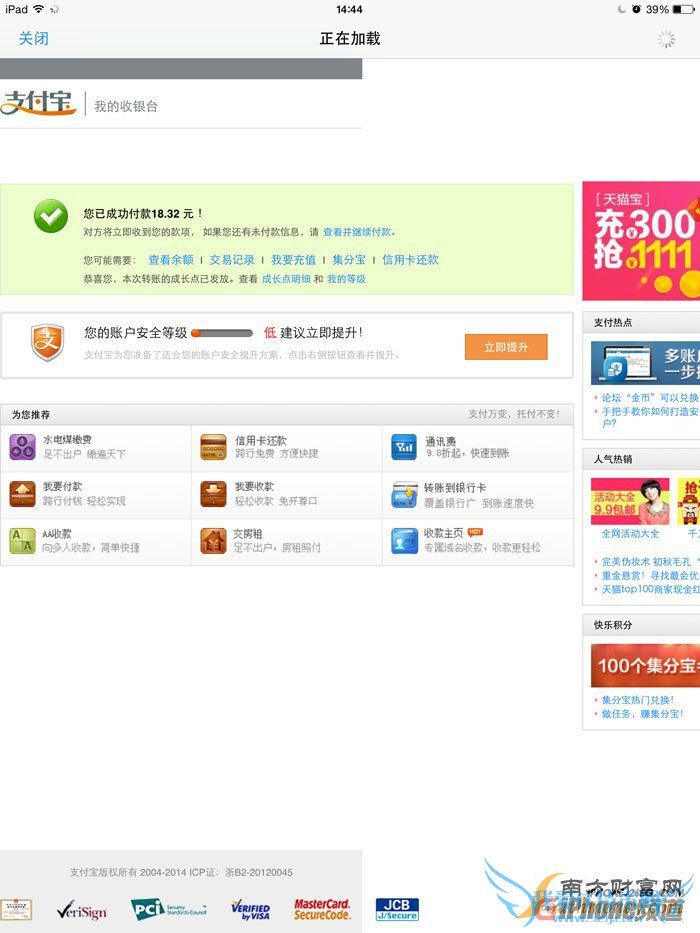Click the 我的收银台 header text
Viewport: 700px width, 933px height.
(126, 107)
